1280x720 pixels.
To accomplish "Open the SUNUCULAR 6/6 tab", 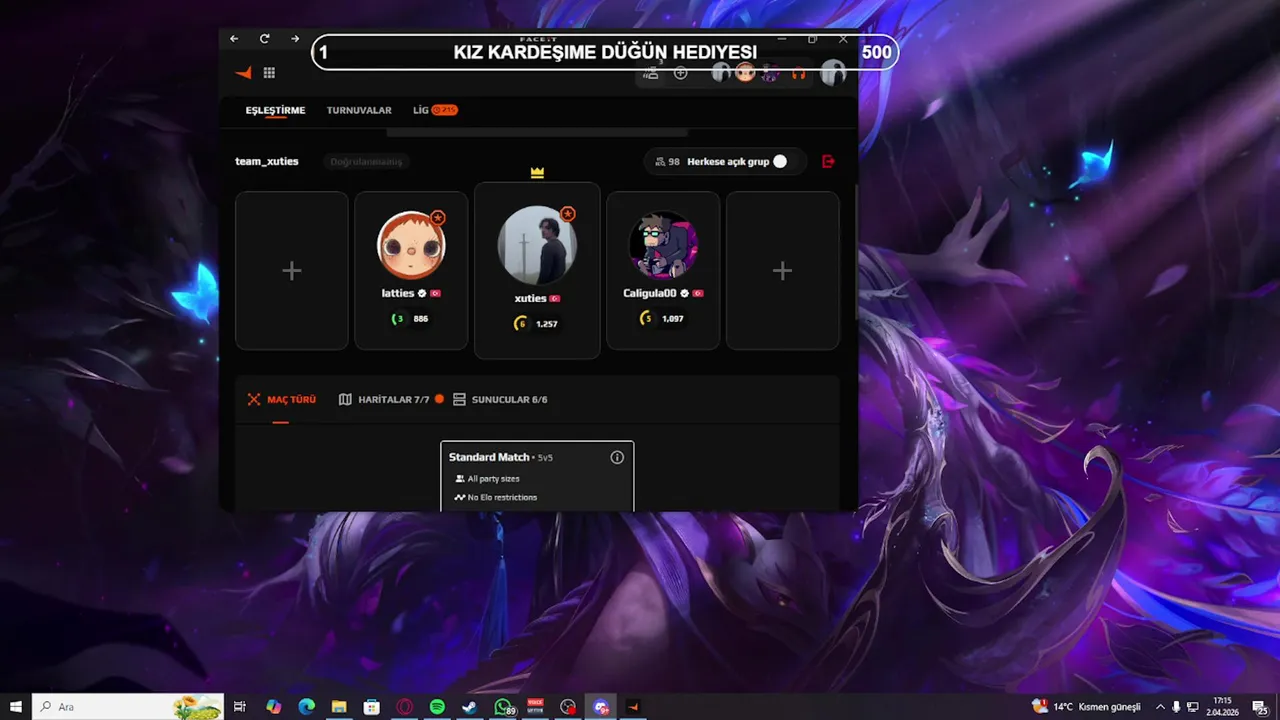I will (x=500, y=399).
